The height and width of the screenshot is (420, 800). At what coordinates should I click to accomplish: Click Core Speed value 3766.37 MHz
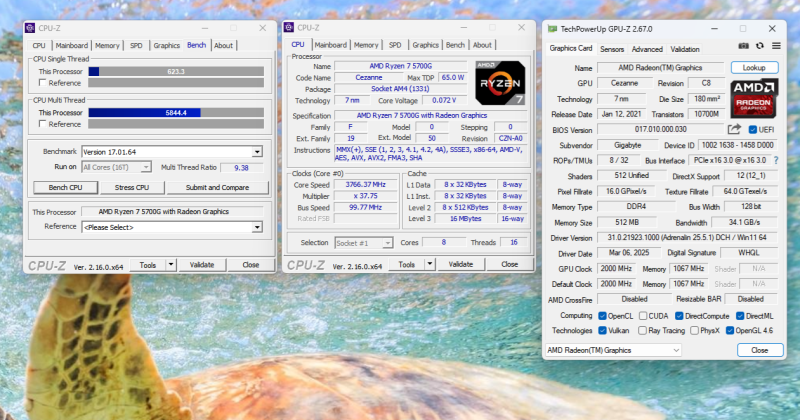[x=365, y=185]
